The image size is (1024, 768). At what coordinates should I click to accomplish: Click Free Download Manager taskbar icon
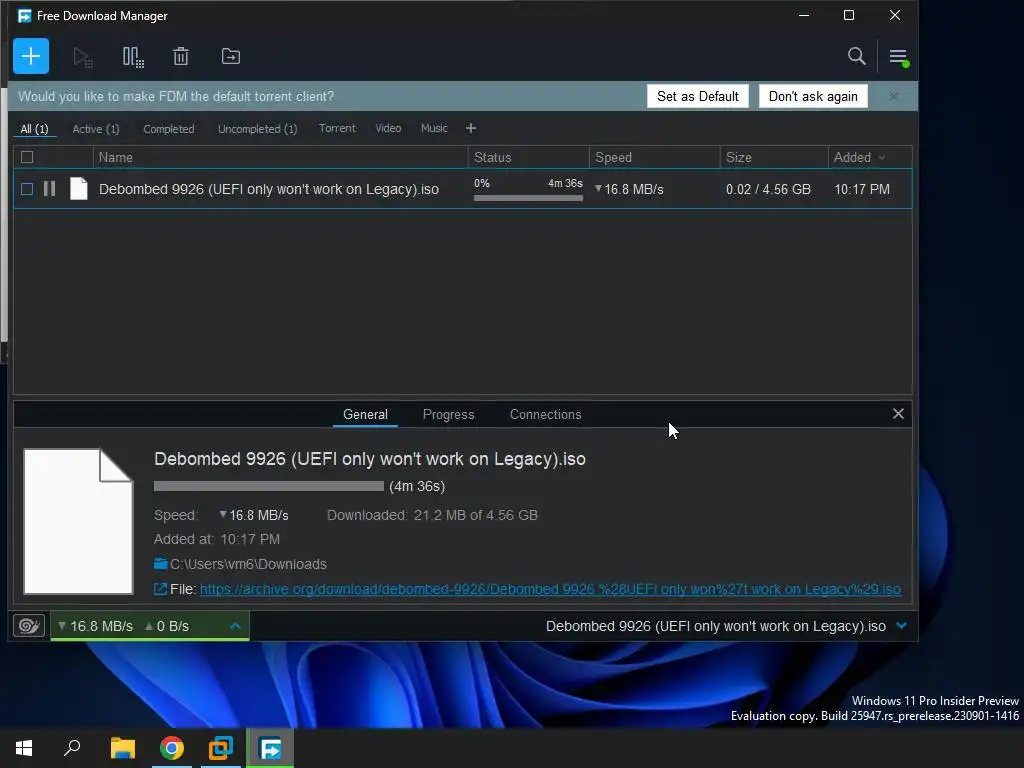pos(270,748)
